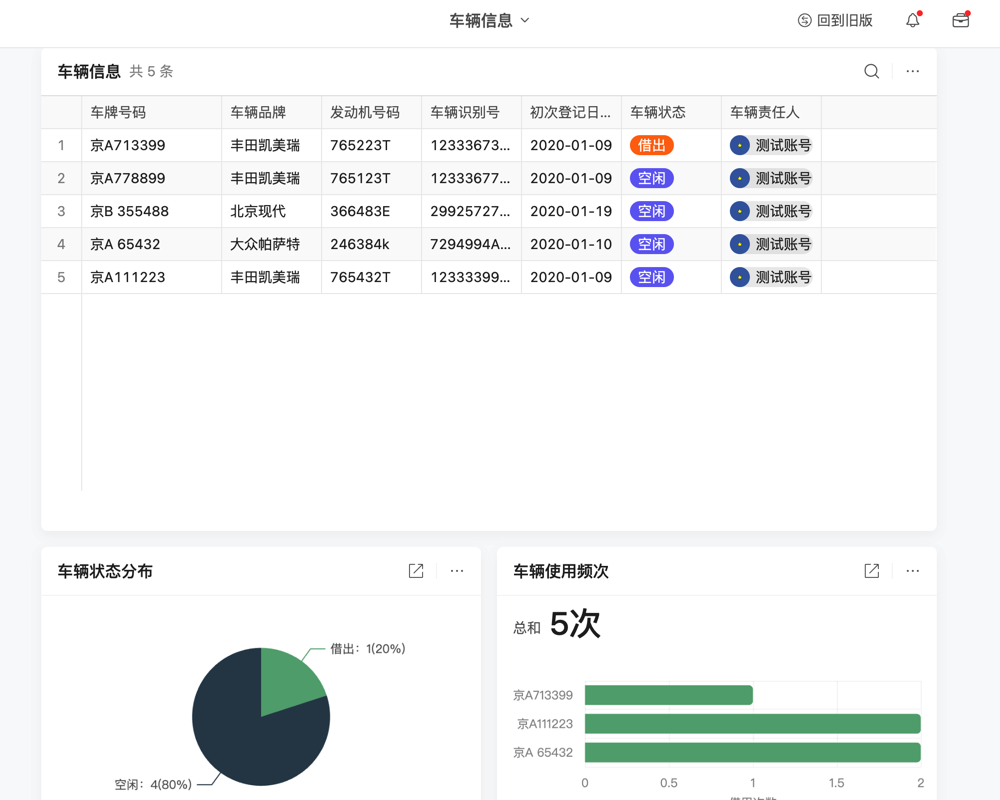Click the 借出 status tag in row 1
The image size is (1000, 800).
click(x=651, y=145)
